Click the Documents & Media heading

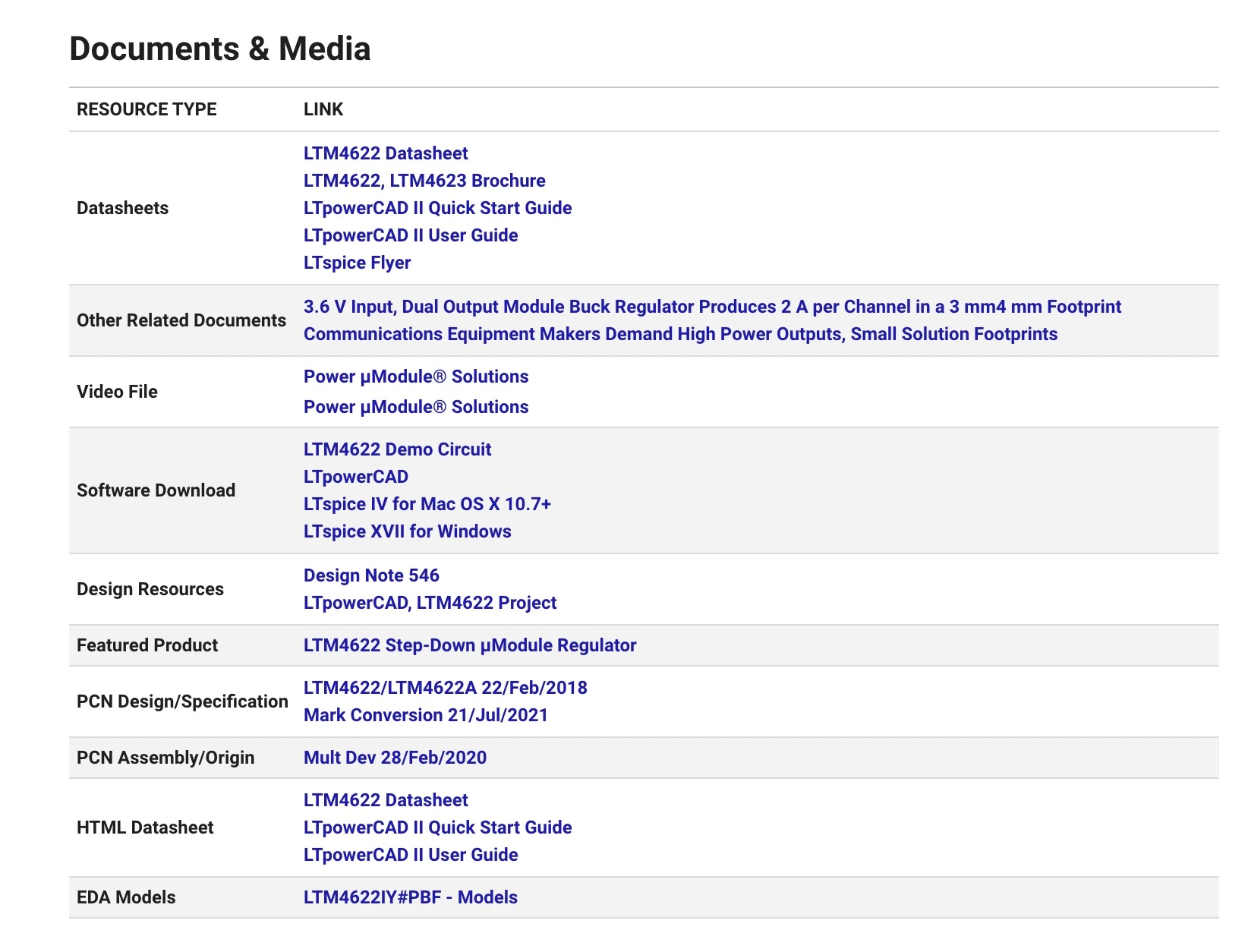pos(220,49)
